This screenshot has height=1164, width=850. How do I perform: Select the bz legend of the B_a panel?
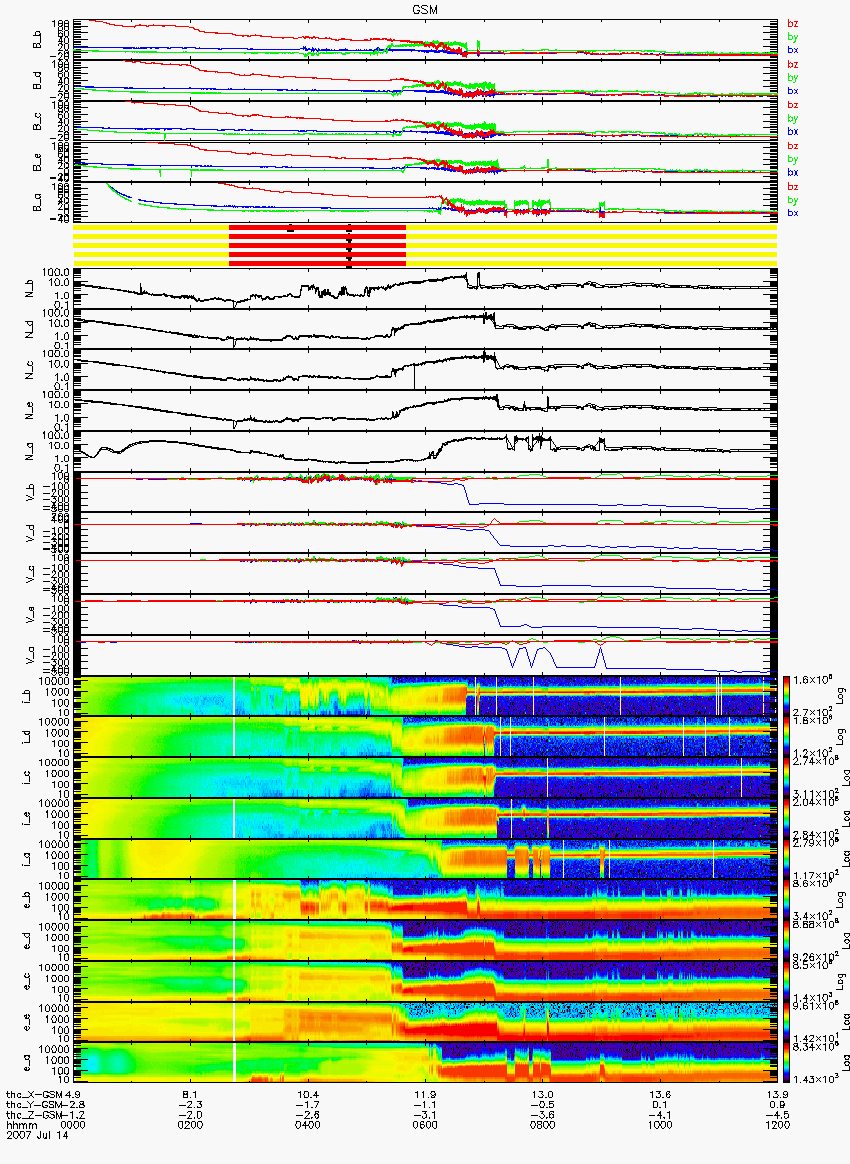(x=793, y=187)
